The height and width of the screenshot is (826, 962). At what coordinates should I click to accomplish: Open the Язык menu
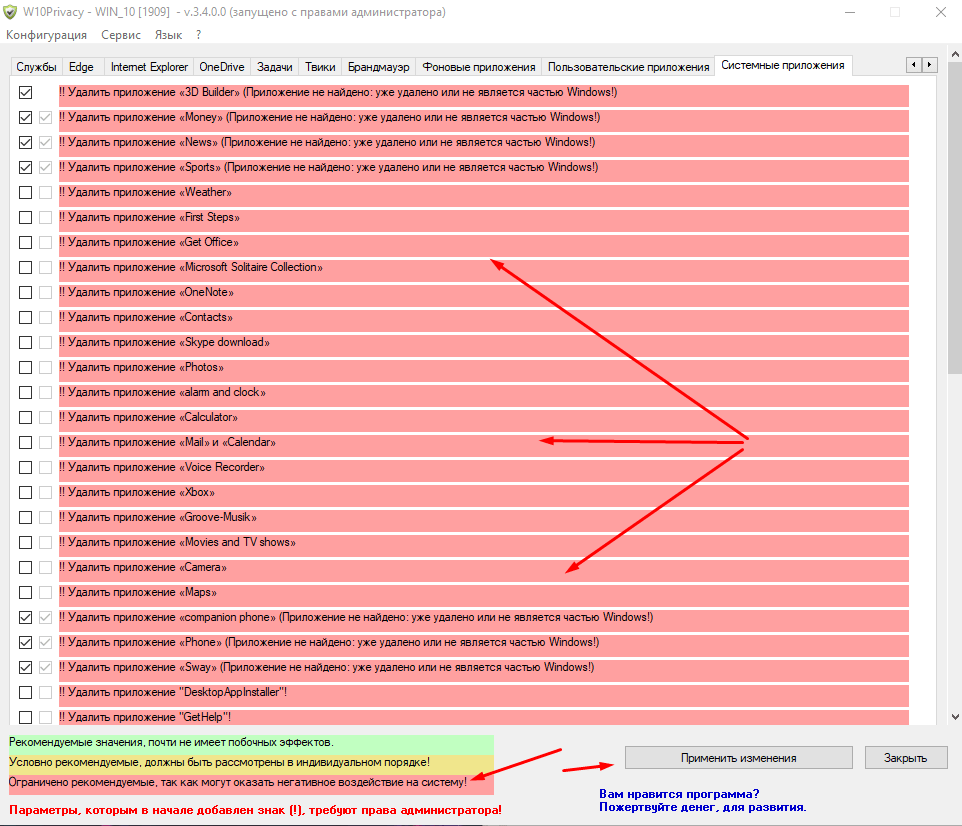pyautogui.click(x=168, y=35)
